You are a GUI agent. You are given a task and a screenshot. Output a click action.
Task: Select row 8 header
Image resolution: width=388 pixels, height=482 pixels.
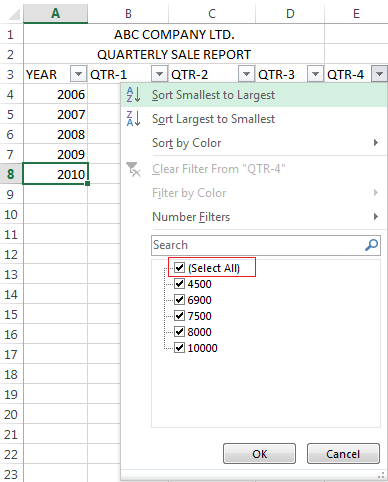coord(11,174)
